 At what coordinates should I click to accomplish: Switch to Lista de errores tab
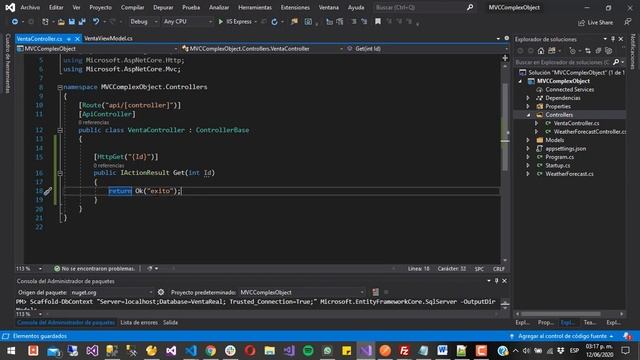(139, 322)
